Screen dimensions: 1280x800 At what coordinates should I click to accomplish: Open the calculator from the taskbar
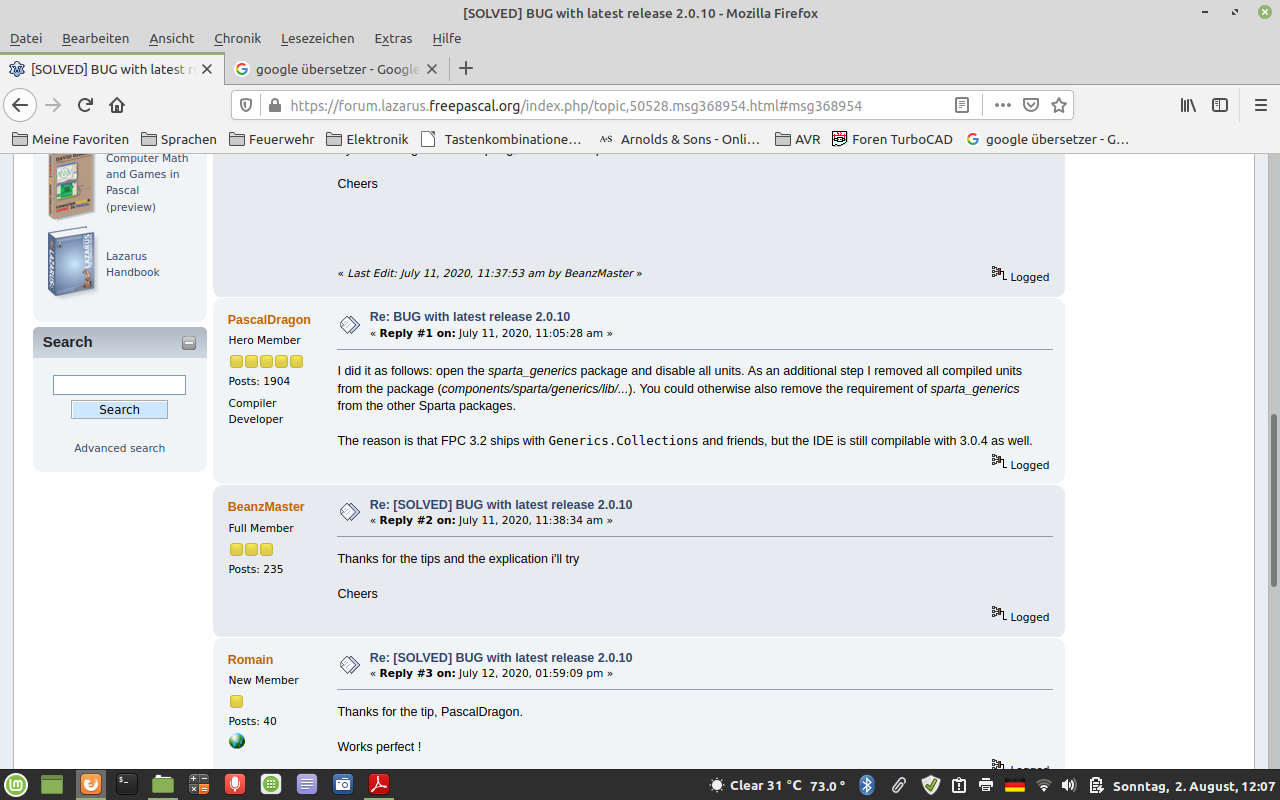[199, 784]
